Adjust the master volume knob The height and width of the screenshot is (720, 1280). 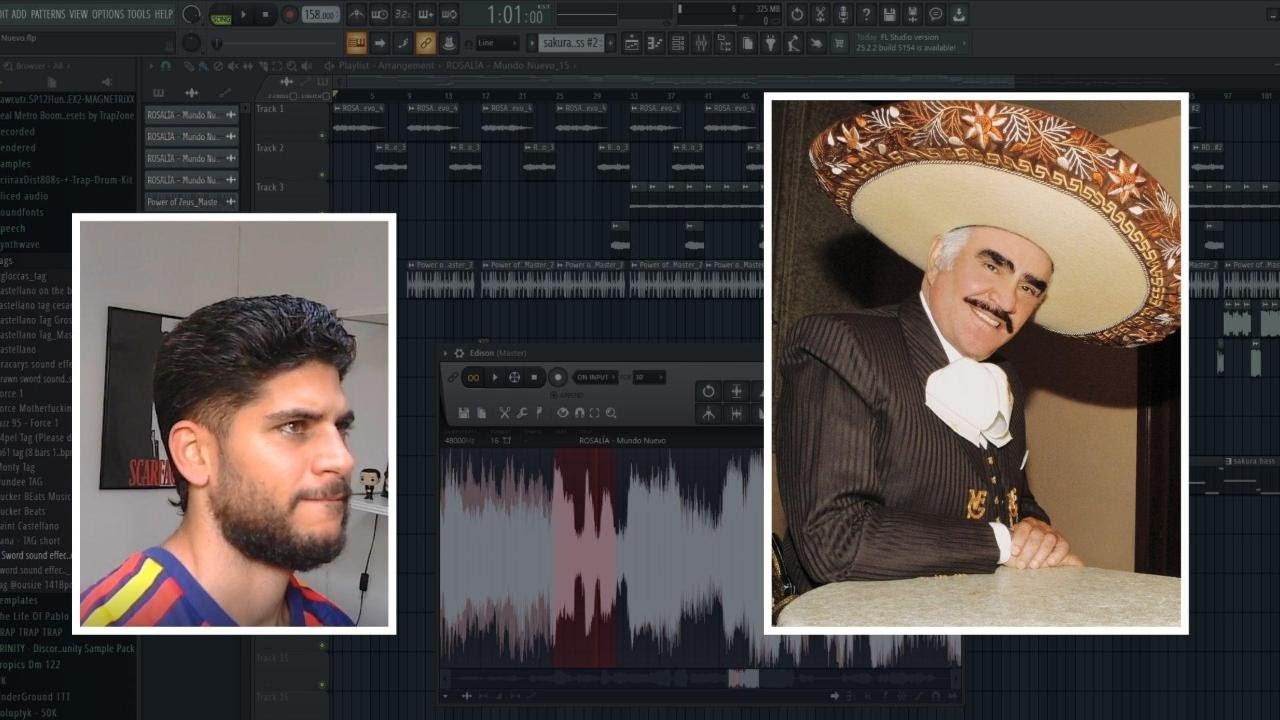coord(191,14)
